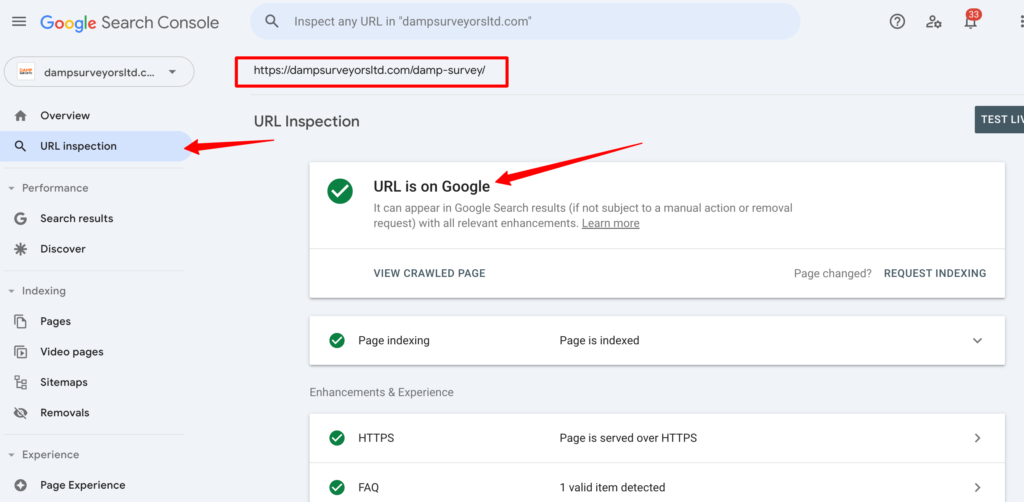Open the hamburger main menu
The image size is (1024, 502).
point(20,22)
